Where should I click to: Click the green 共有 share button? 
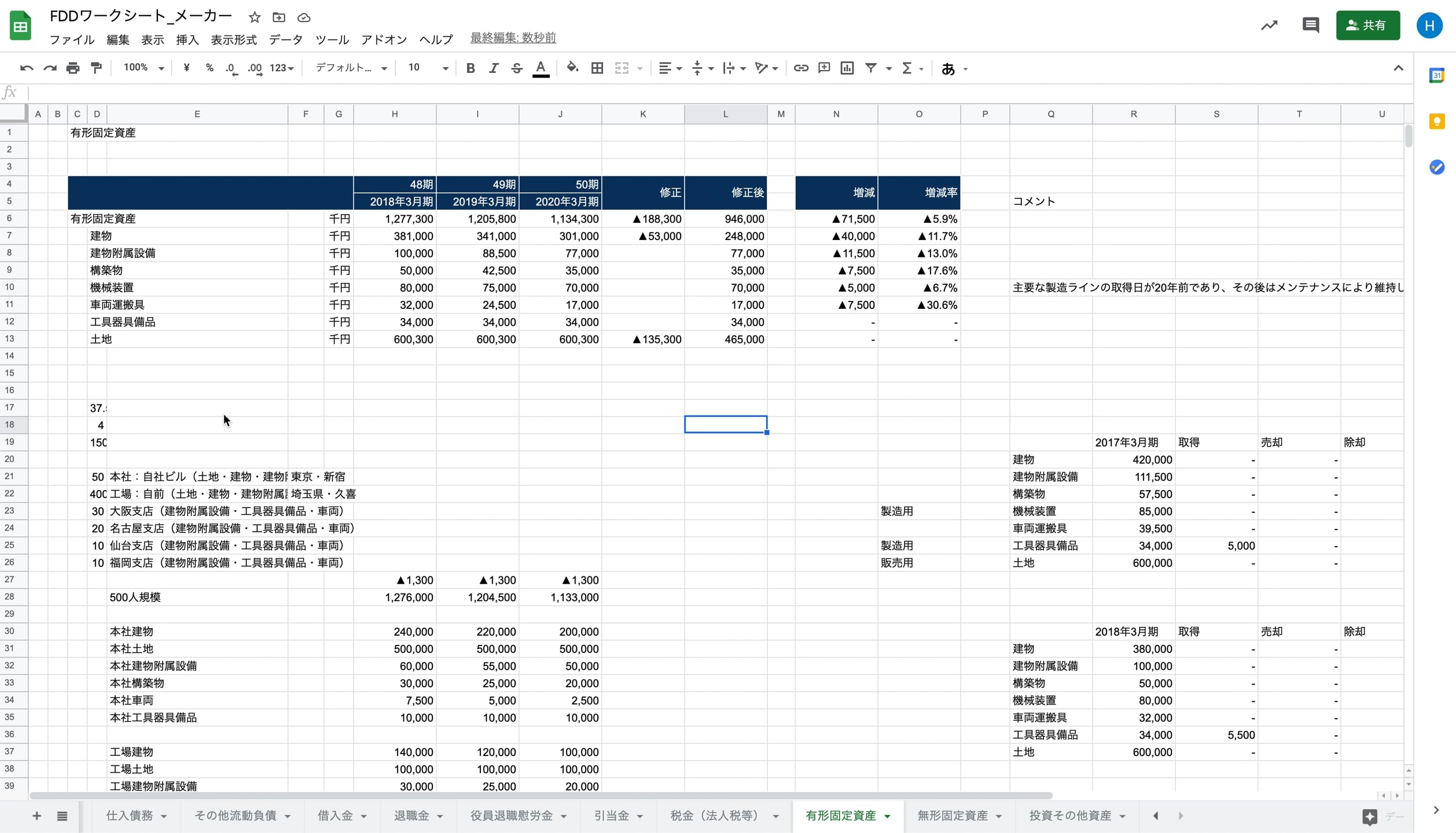[1367, 25]
